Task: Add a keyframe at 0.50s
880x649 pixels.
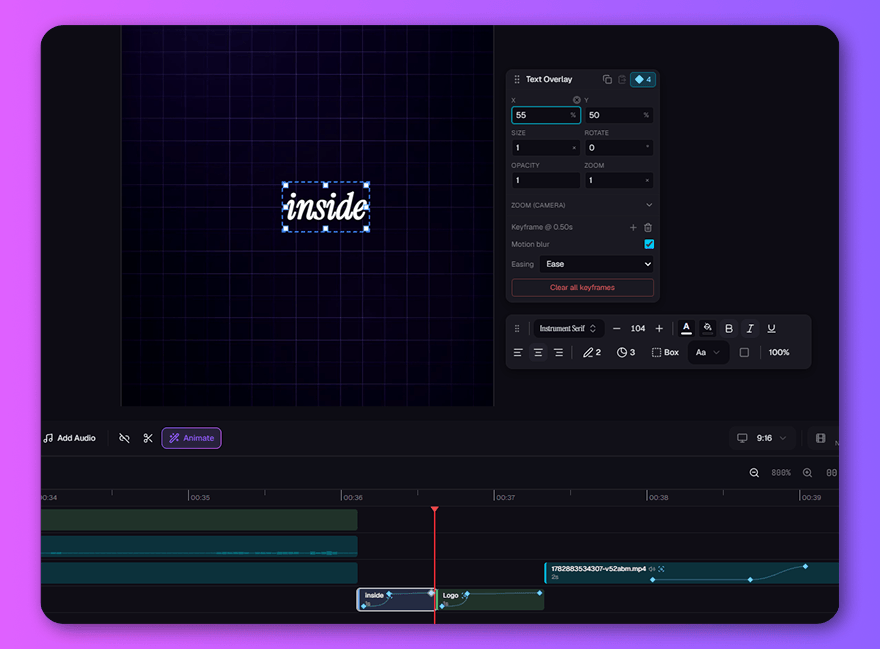Action: (633, 227)
